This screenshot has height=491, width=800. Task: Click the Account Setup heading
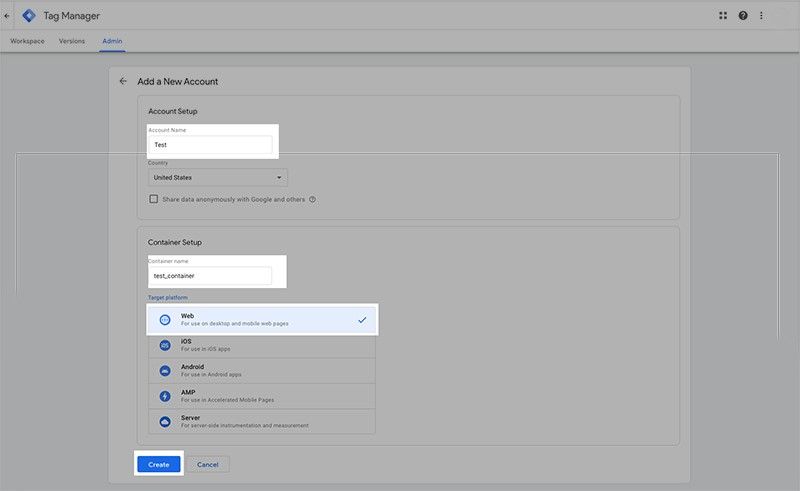(x=172, y=111)
